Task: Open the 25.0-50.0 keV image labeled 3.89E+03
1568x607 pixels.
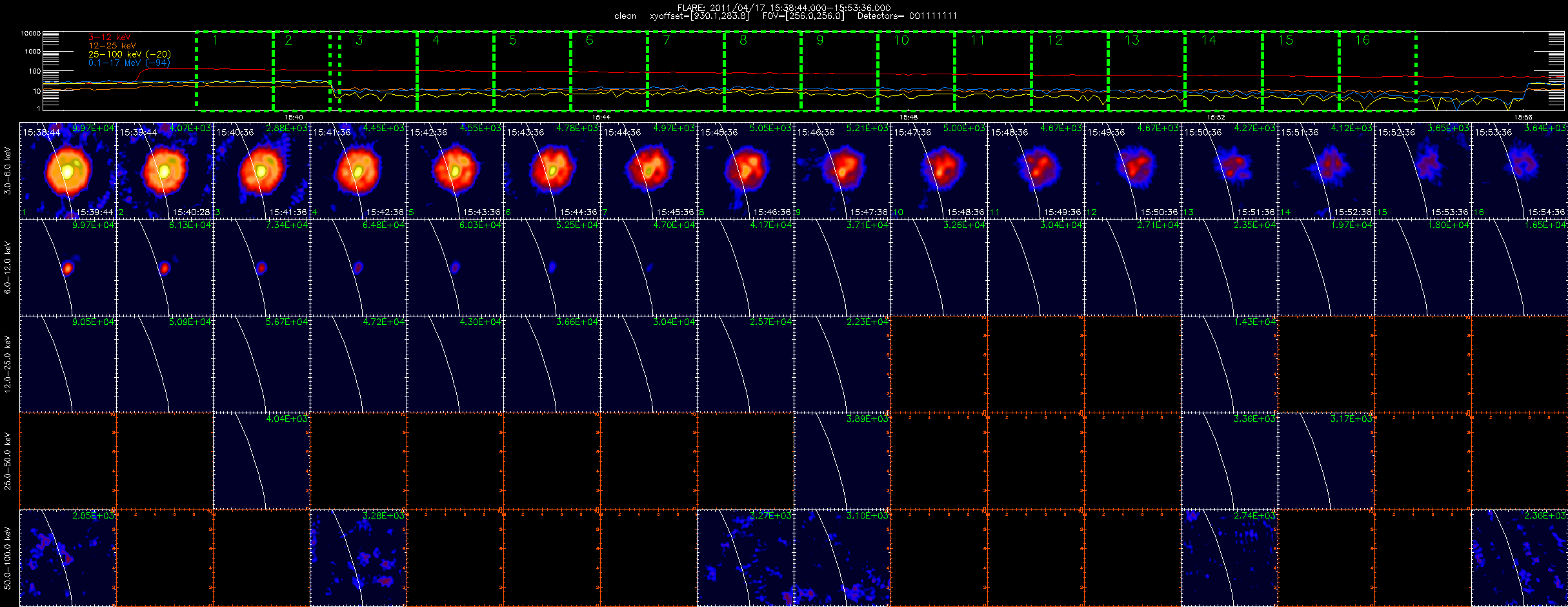Action: [x=842, y=461]
